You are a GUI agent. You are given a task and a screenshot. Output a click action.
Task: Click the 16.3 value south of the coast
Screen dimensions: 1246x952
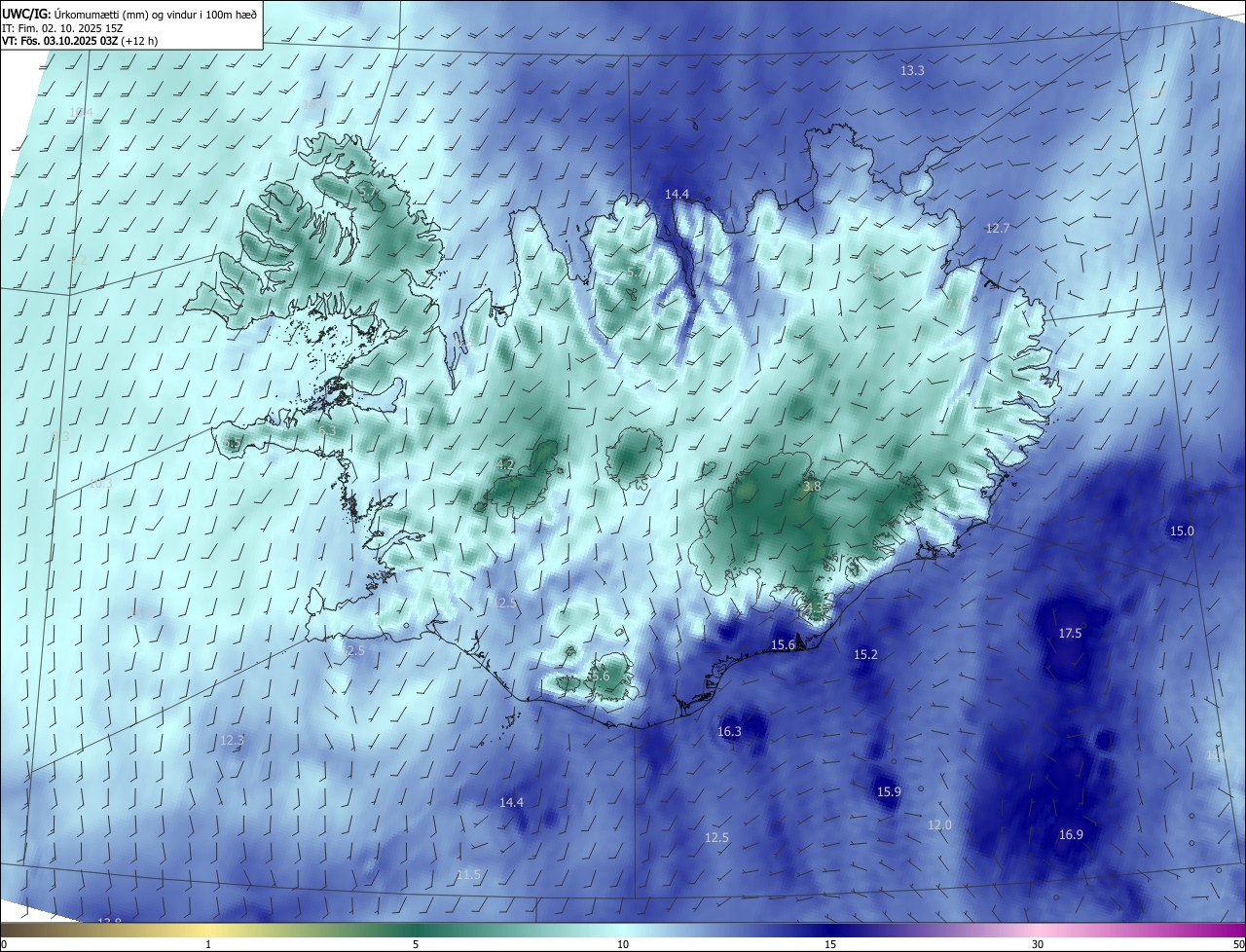(x=729, y=732)
